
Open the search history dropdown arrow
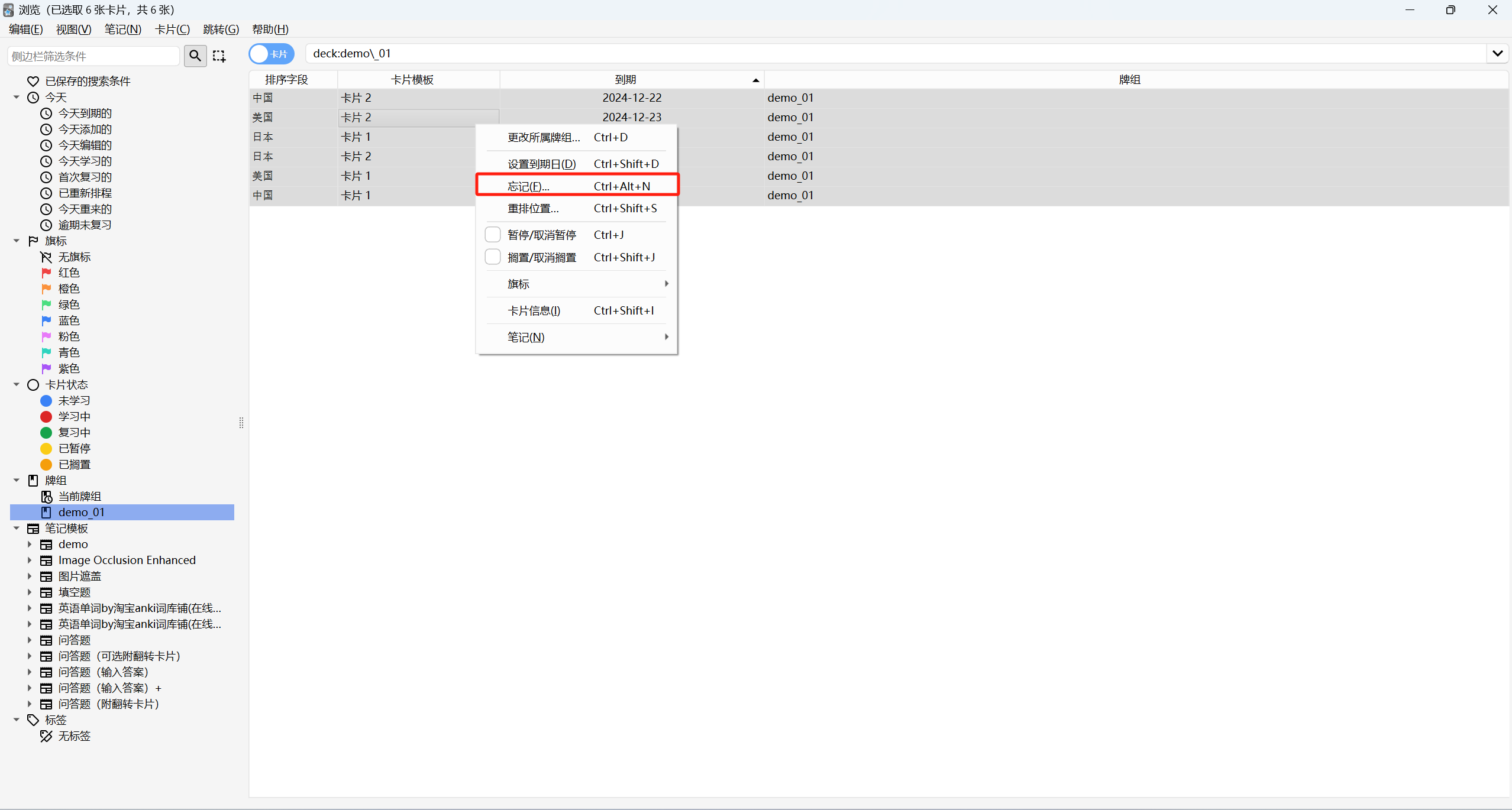click(1497, 54)
